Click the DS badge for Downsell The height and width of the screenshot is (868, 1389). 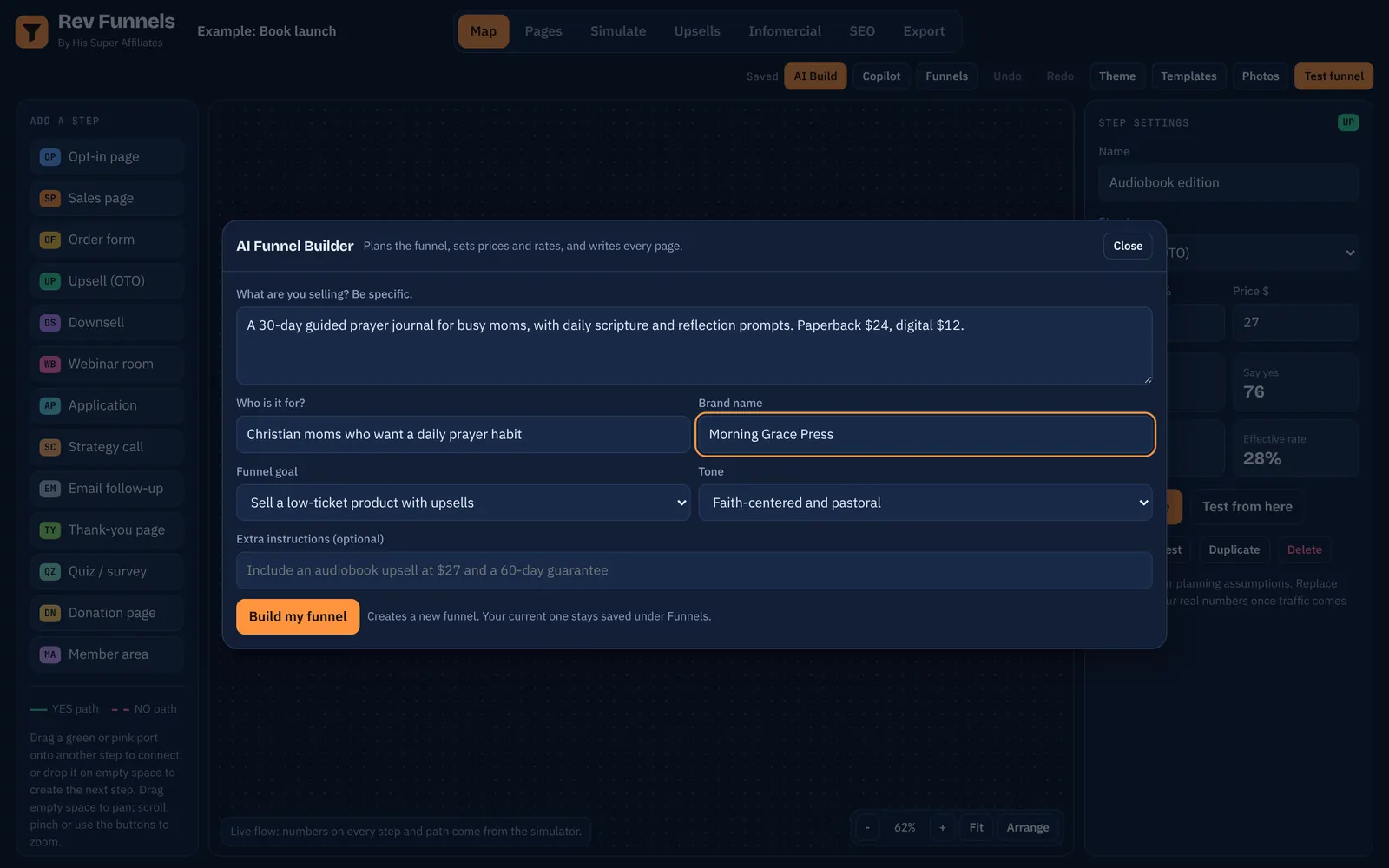point(50,323)
